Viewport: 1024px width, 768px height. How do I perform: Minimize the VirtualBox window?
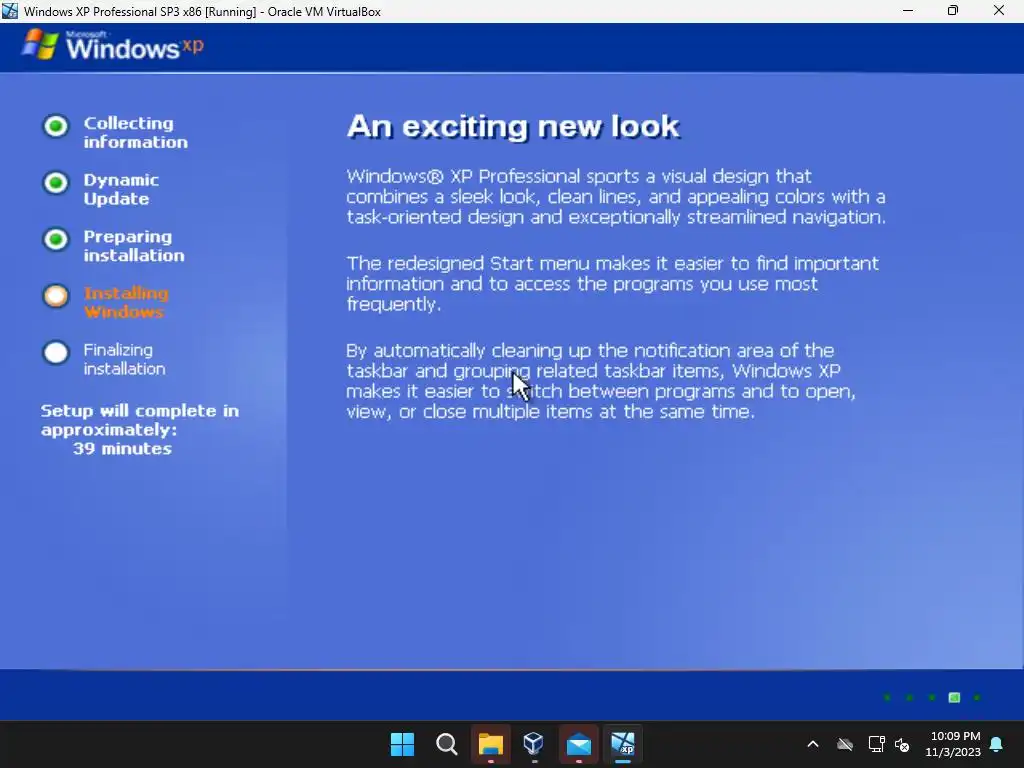908,11
